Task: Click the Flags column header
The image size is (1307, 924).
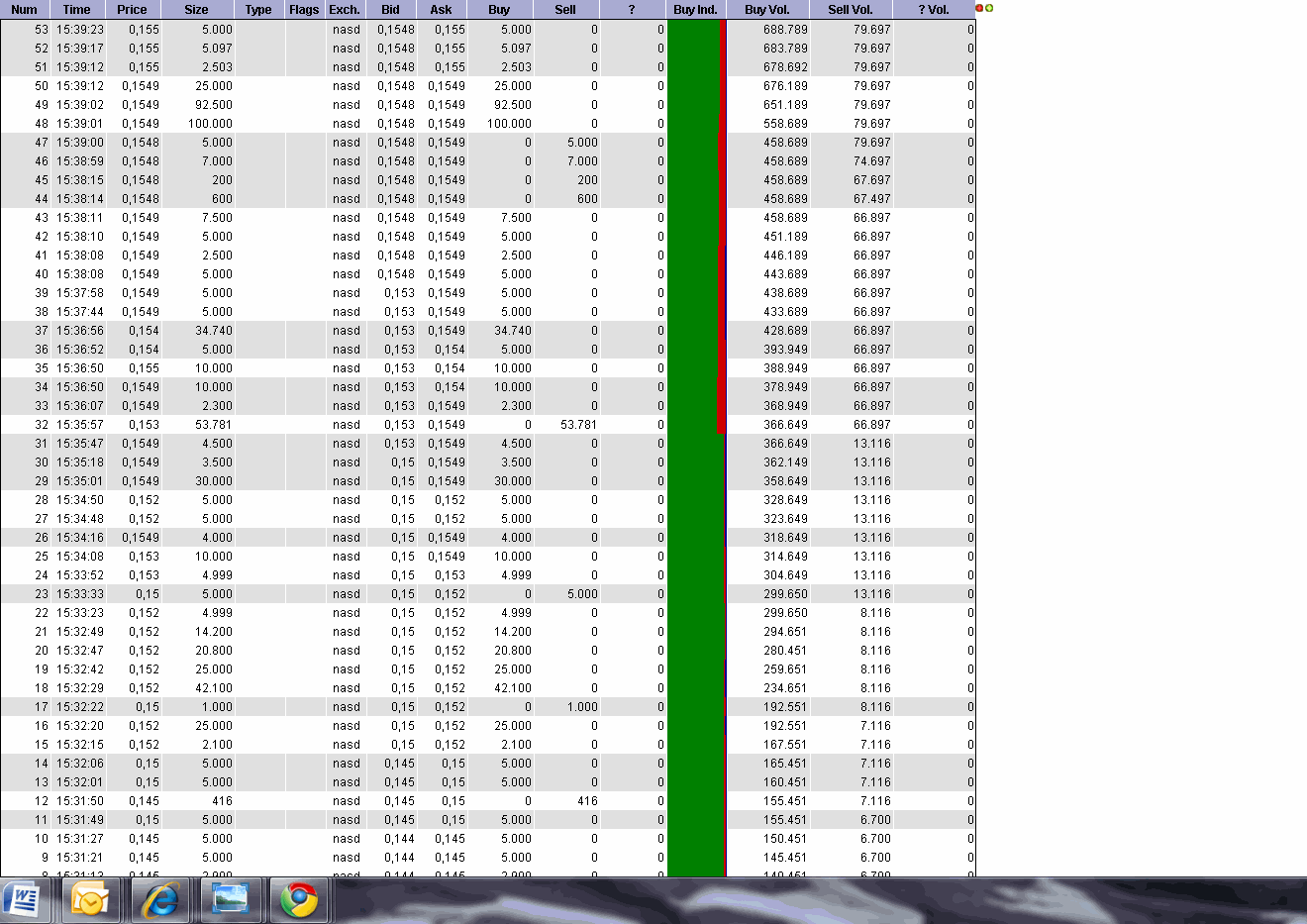Action: [304, 10]
